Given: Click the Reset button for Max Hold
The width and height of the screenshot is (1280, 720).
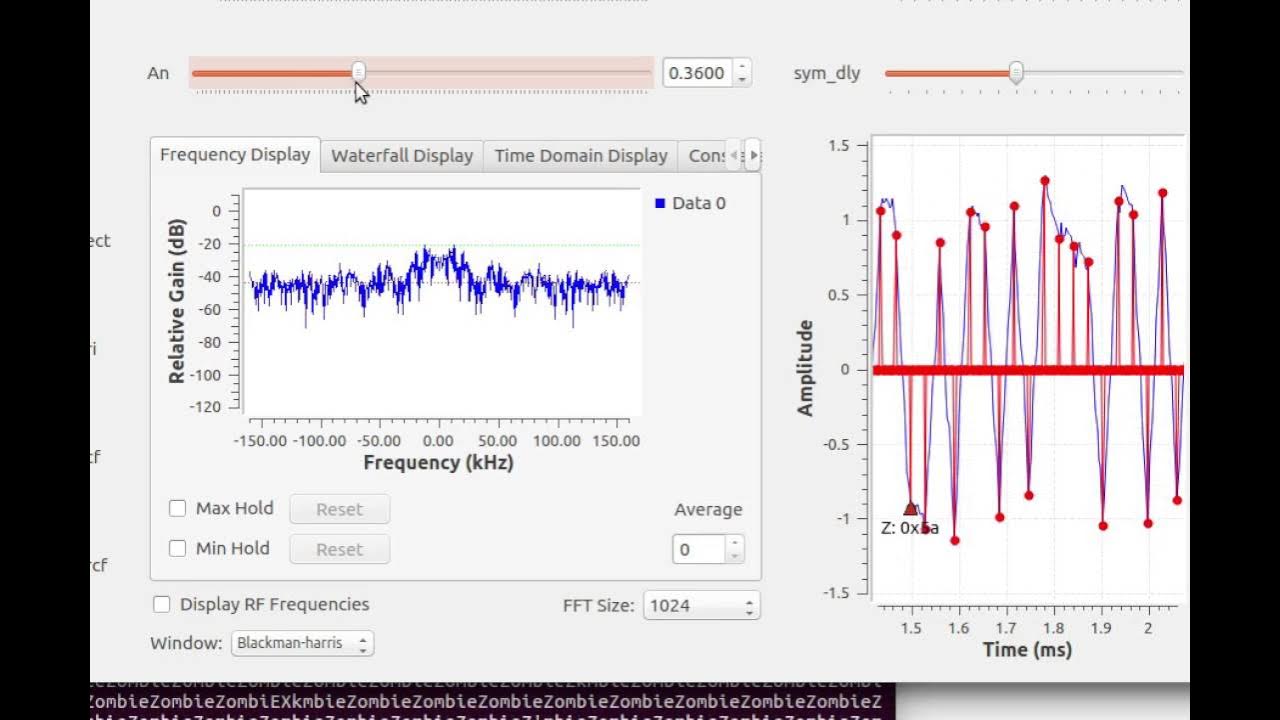Looking at the screenshot, I should 340,509.
